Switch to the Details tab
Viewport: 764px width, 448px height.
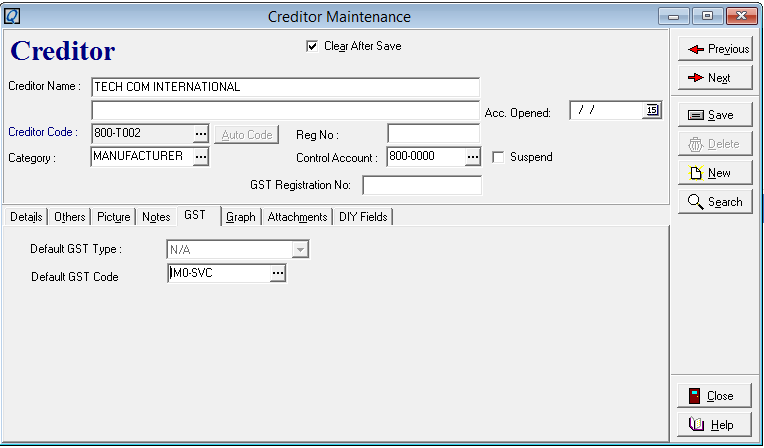click(x=26, y=217)
